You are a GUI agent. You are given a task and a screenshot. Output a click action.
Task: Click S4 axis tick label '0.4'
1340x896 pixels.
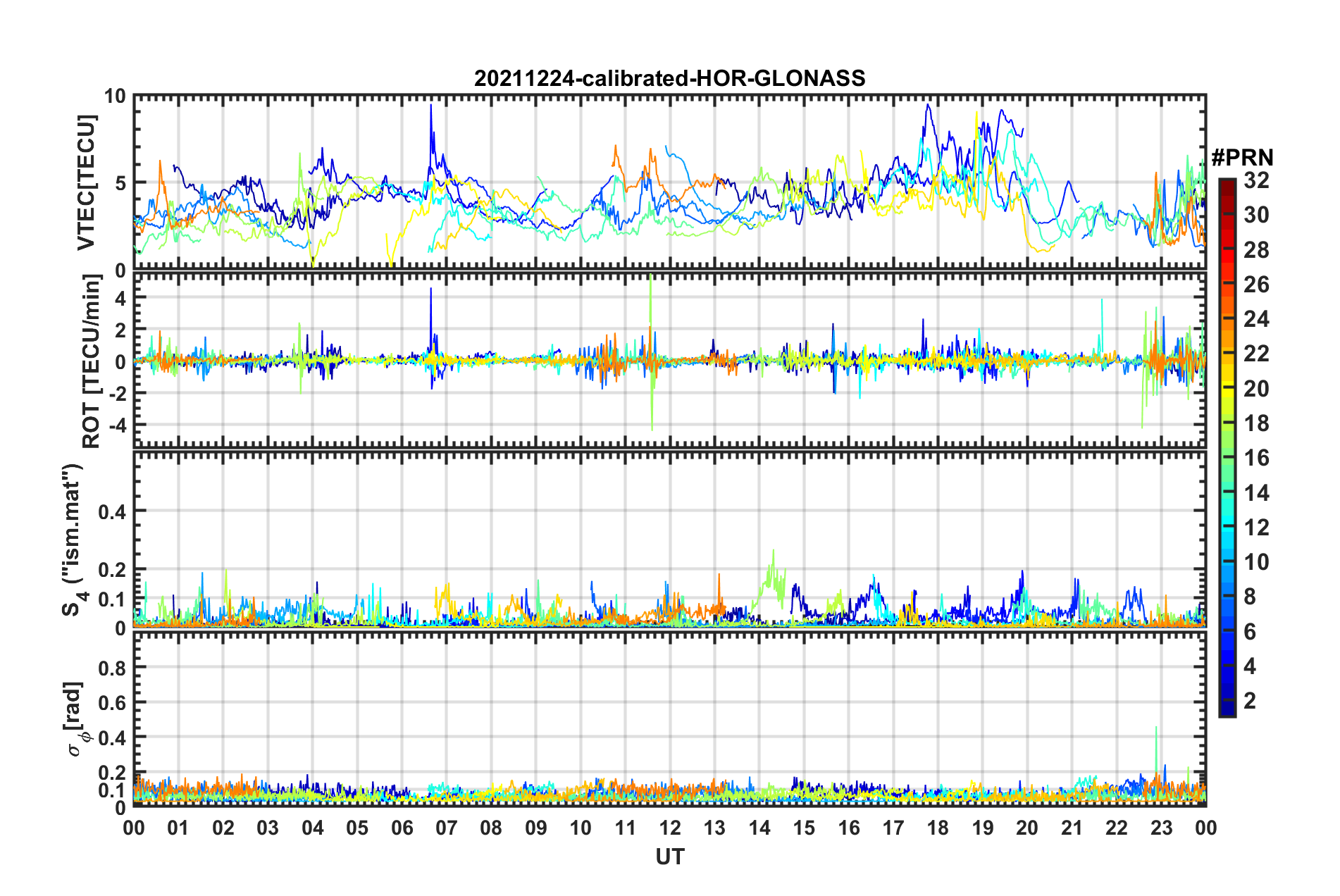click(x=112, y=511)
